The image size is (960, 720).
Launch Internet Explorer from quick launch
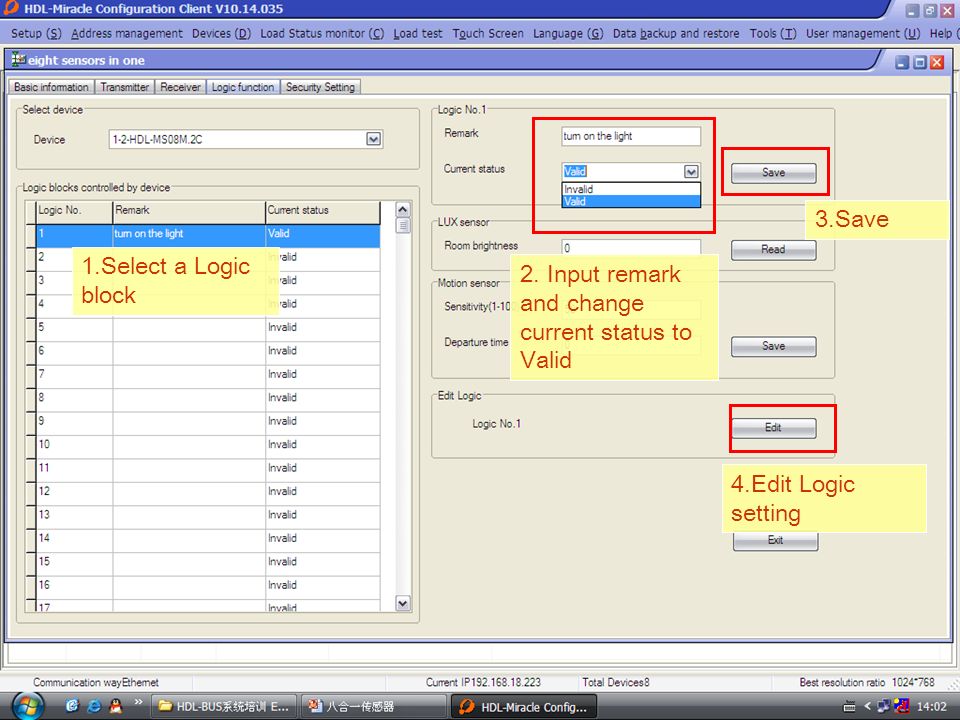94,706
